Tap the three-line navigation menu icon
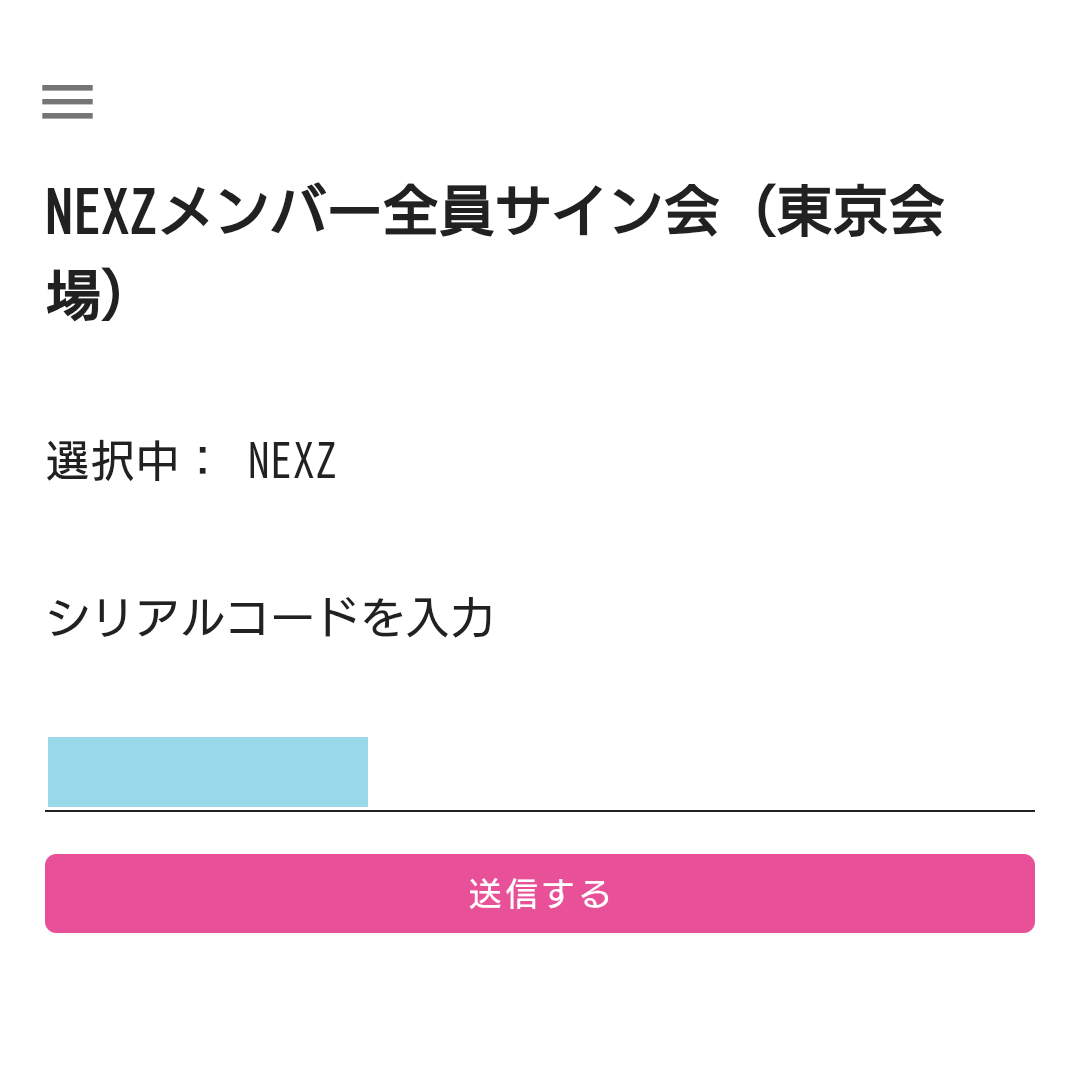 tap(67, 102)
